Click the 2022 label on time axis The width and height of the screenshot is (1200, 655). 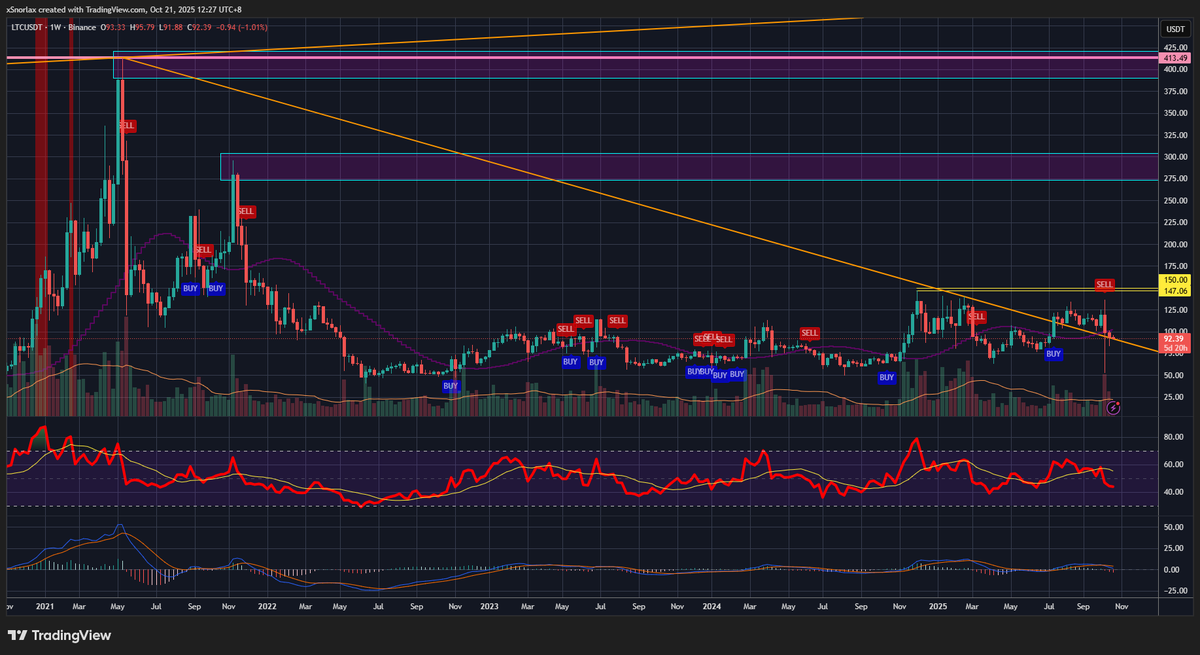tap(267, 606)
